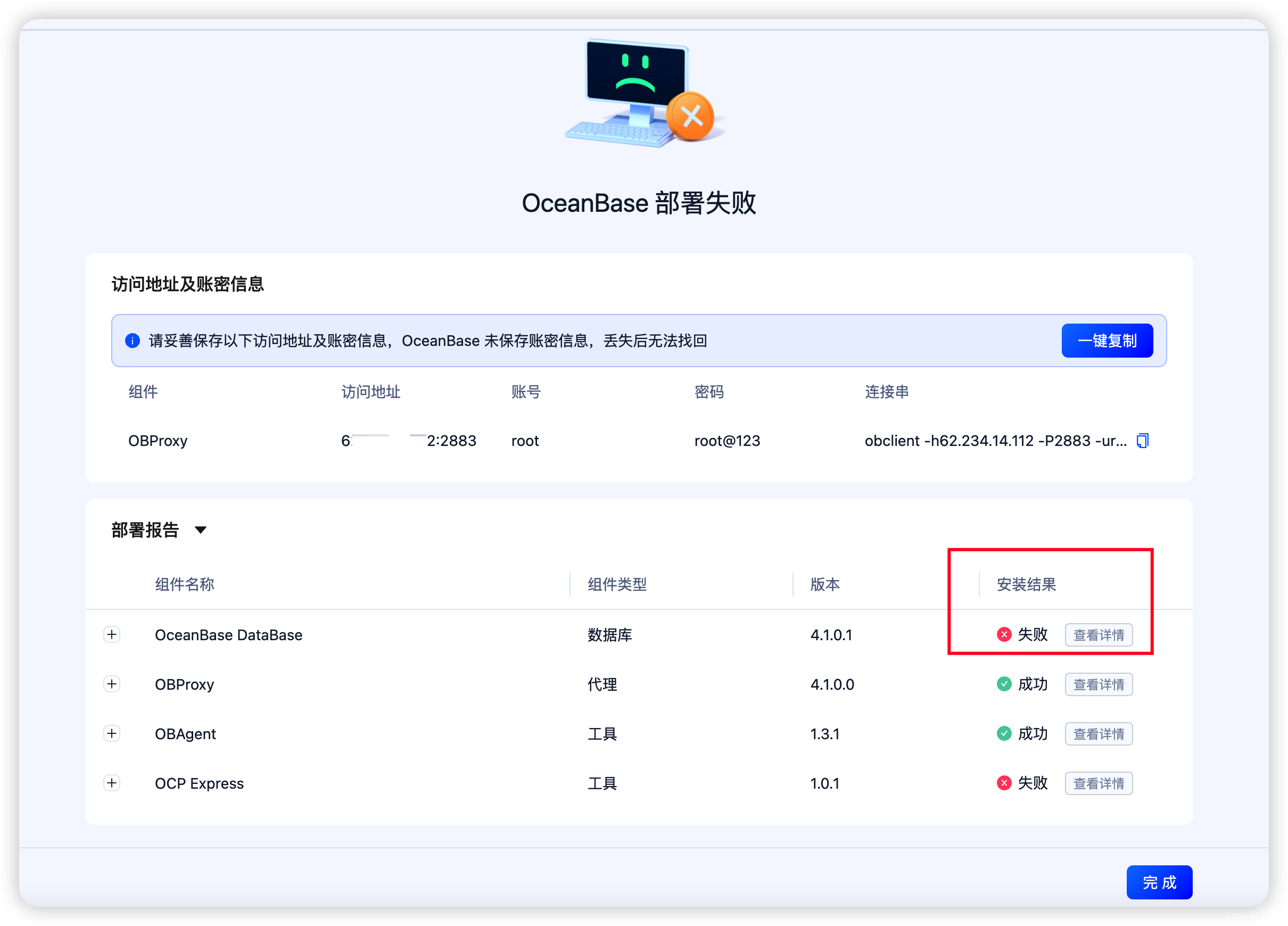View details for OceanBase DataBase failure

[x=1099, y=635]
